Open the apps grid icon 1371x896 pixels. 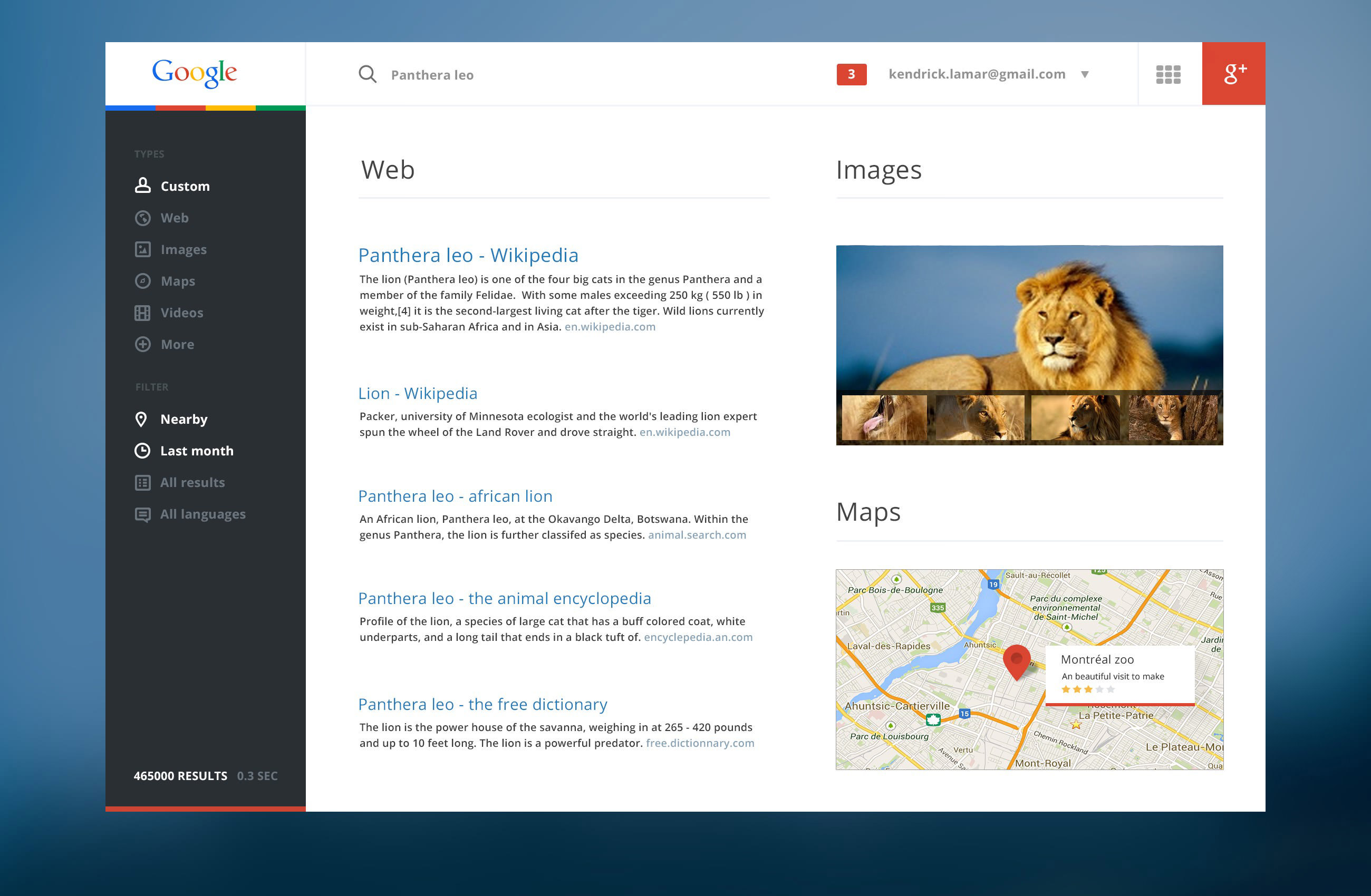(x=1168, y=74)
